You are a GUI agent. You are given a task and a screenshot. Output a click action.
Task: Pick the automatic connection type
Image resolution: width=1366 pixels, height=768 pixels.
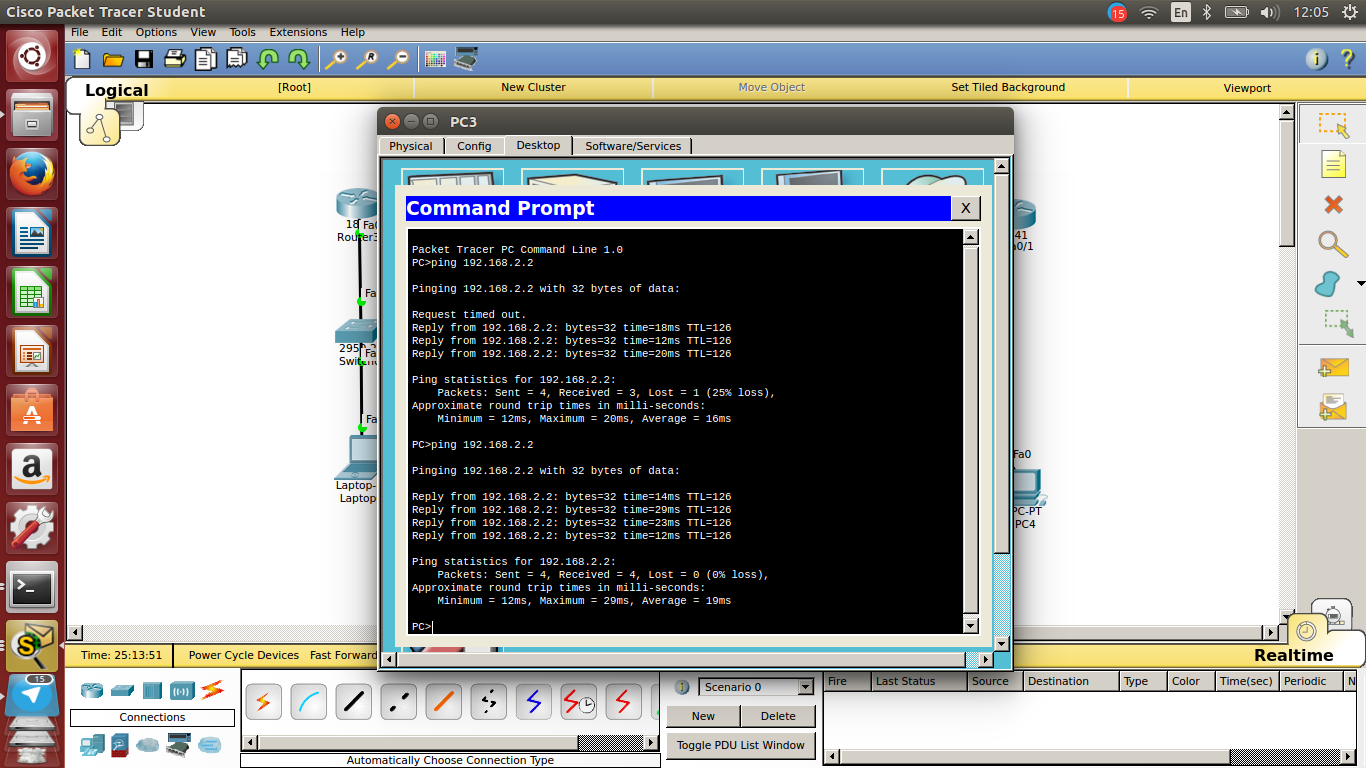click(x=264, y=702)
